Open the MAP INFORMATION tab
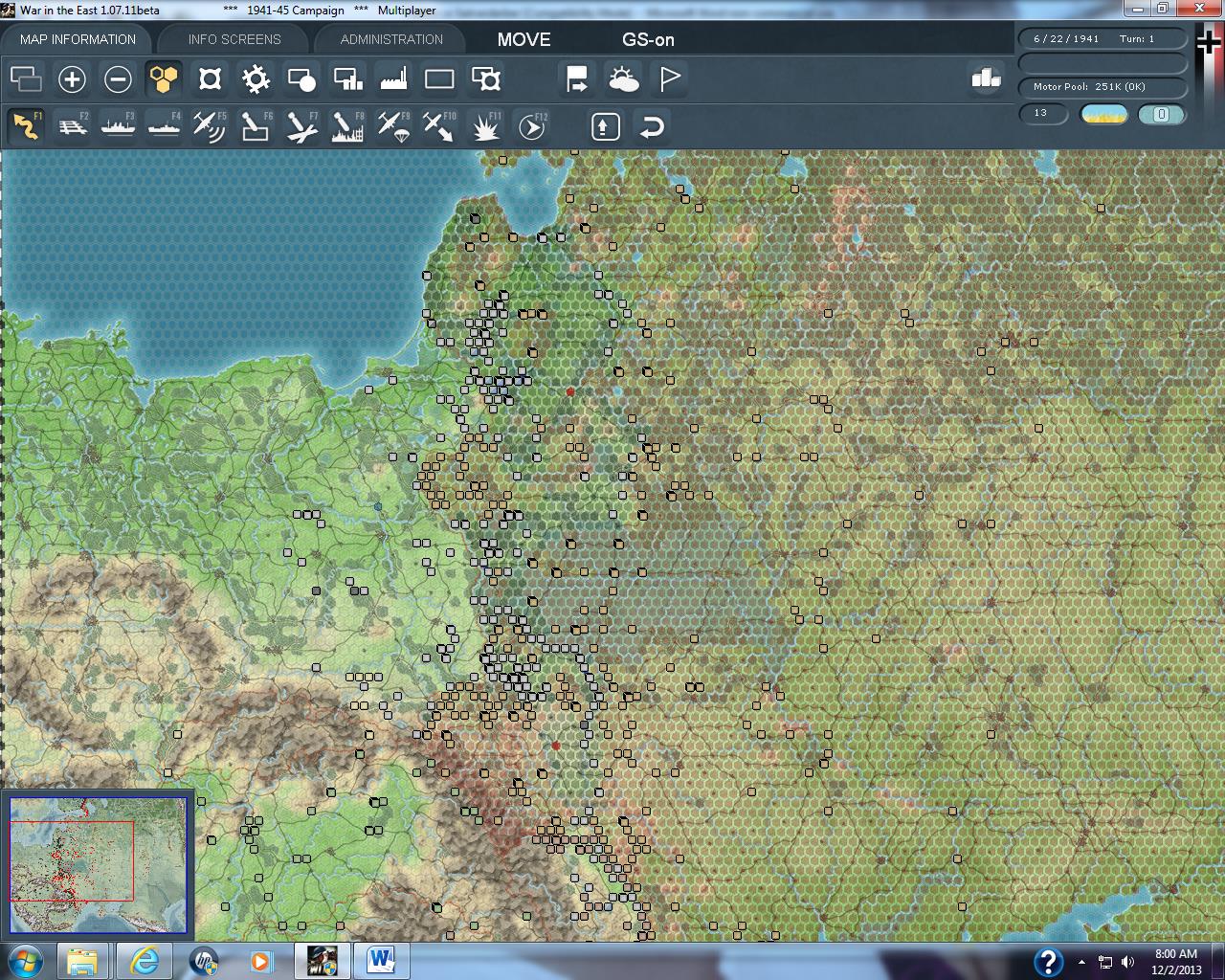The height and width of the screenshot is (980, 1225). 78,39
